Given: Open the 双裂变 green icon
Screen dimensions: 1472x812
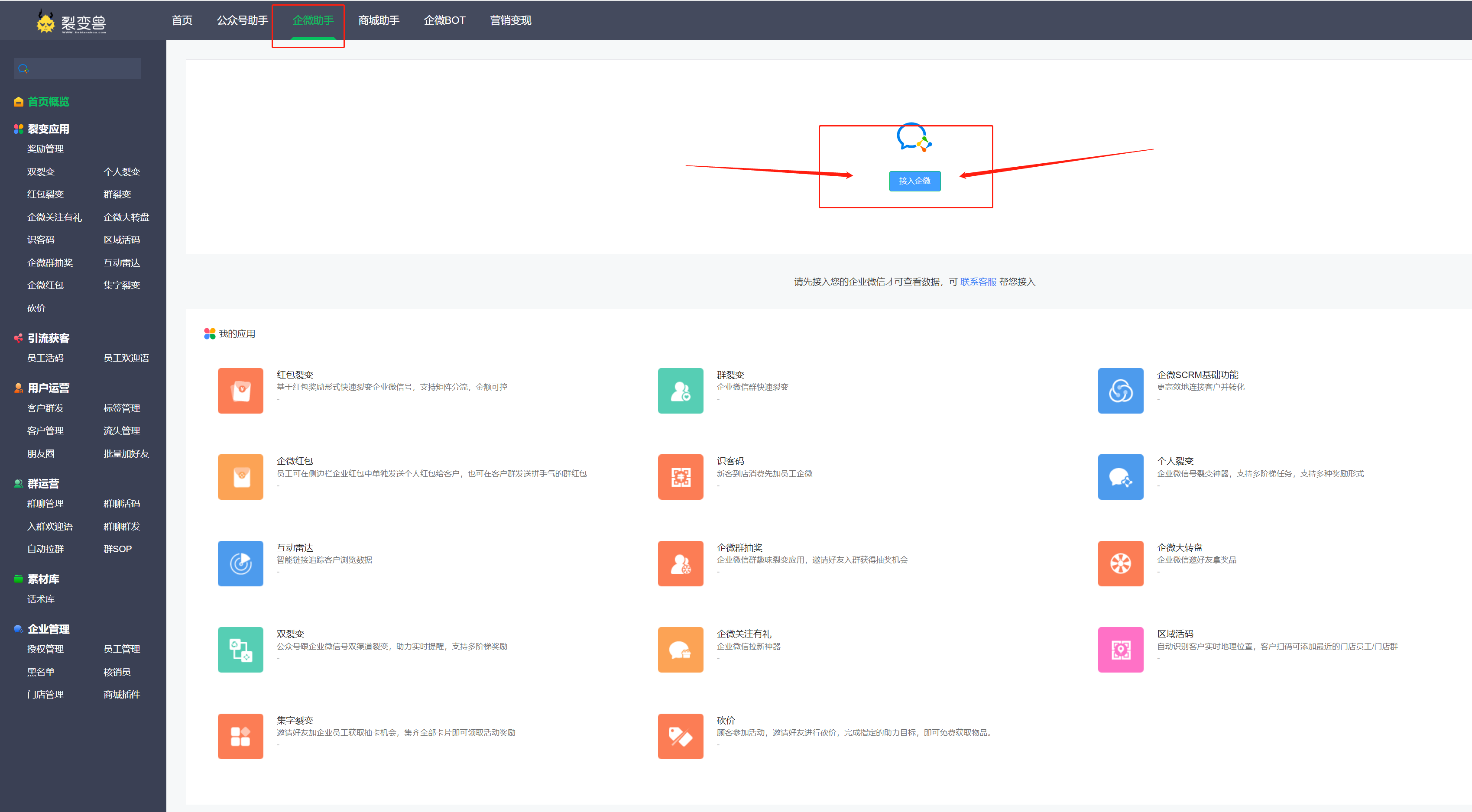Looking at the screenshot, I should point(240,650).
